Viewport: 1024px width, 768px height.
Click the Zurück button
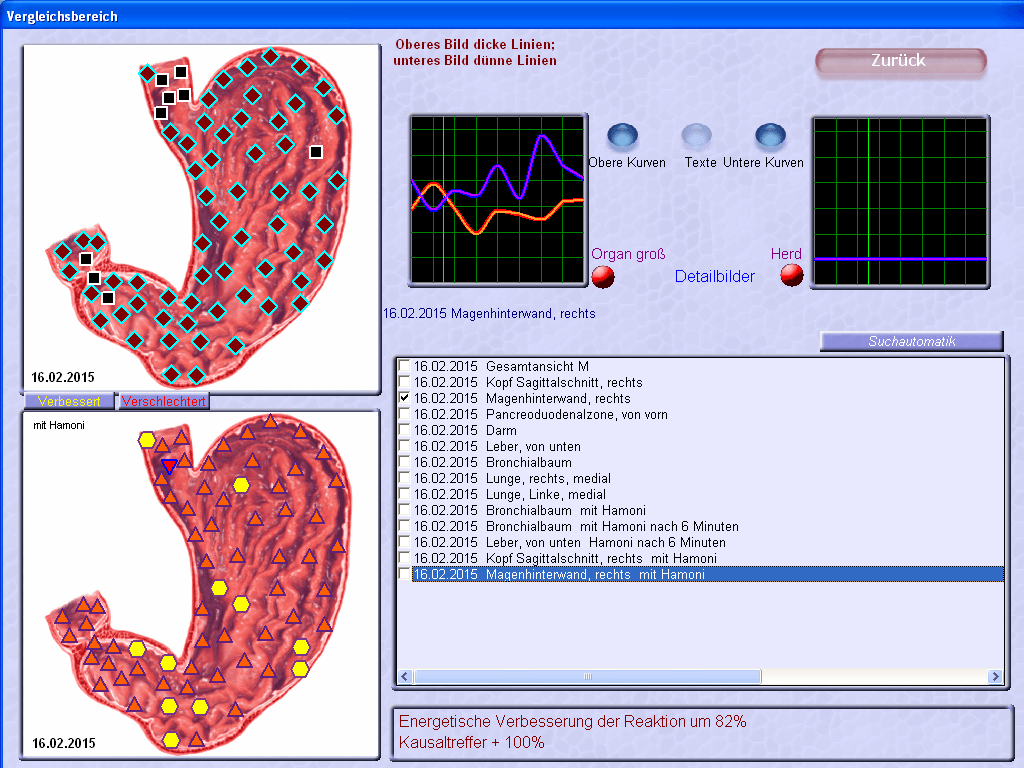tap(901, 62)
